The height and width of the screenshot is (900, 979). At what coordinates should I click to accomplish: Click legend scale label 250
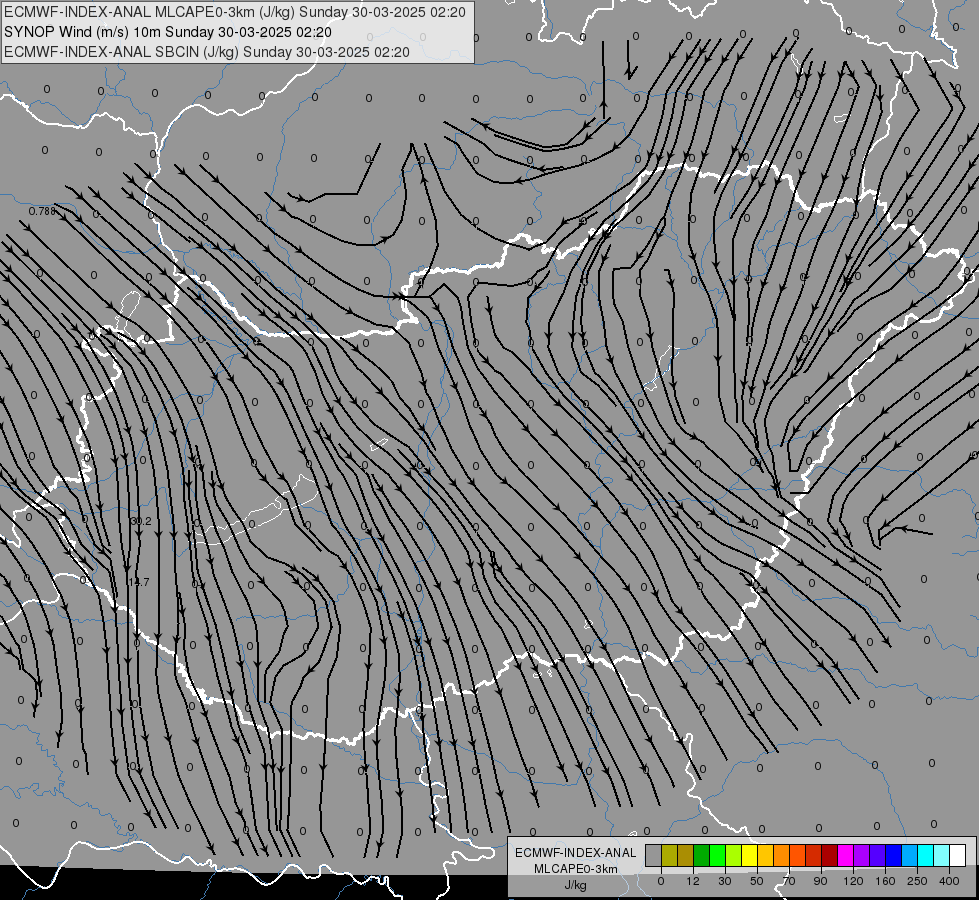click(917, 881)
